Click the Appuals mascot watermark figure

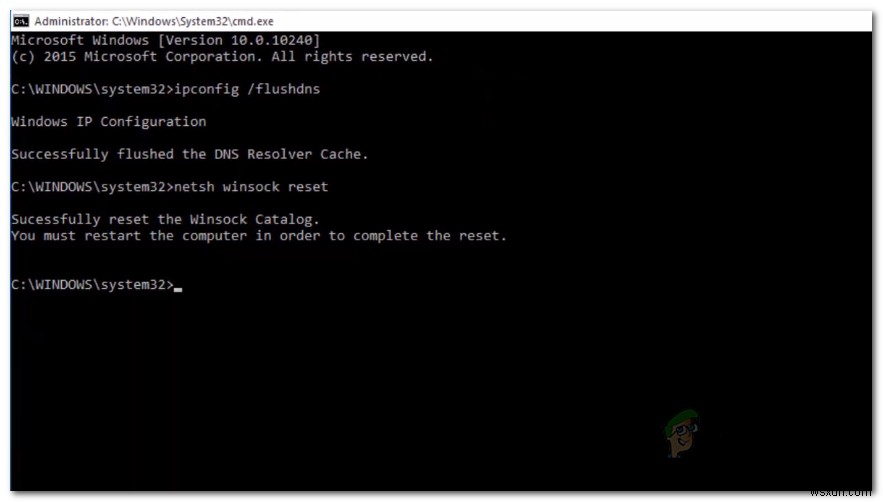(x=682, y=433)
